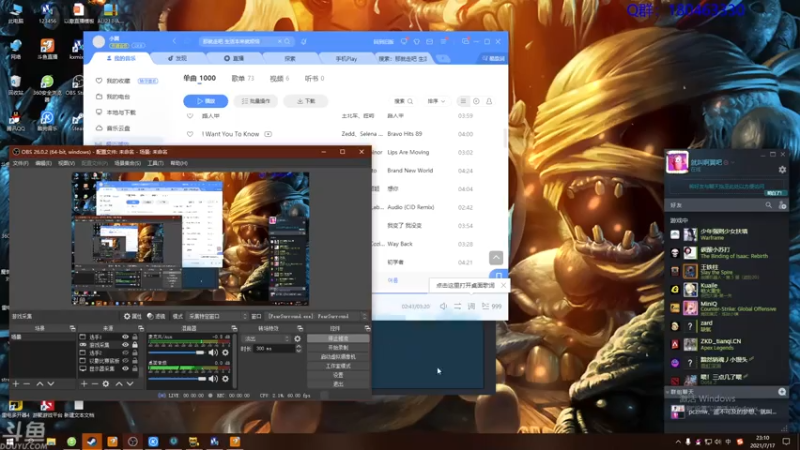The image size is (800, 450).
Task: Click the listen-to-identify song icon
Action: (304, 41)
